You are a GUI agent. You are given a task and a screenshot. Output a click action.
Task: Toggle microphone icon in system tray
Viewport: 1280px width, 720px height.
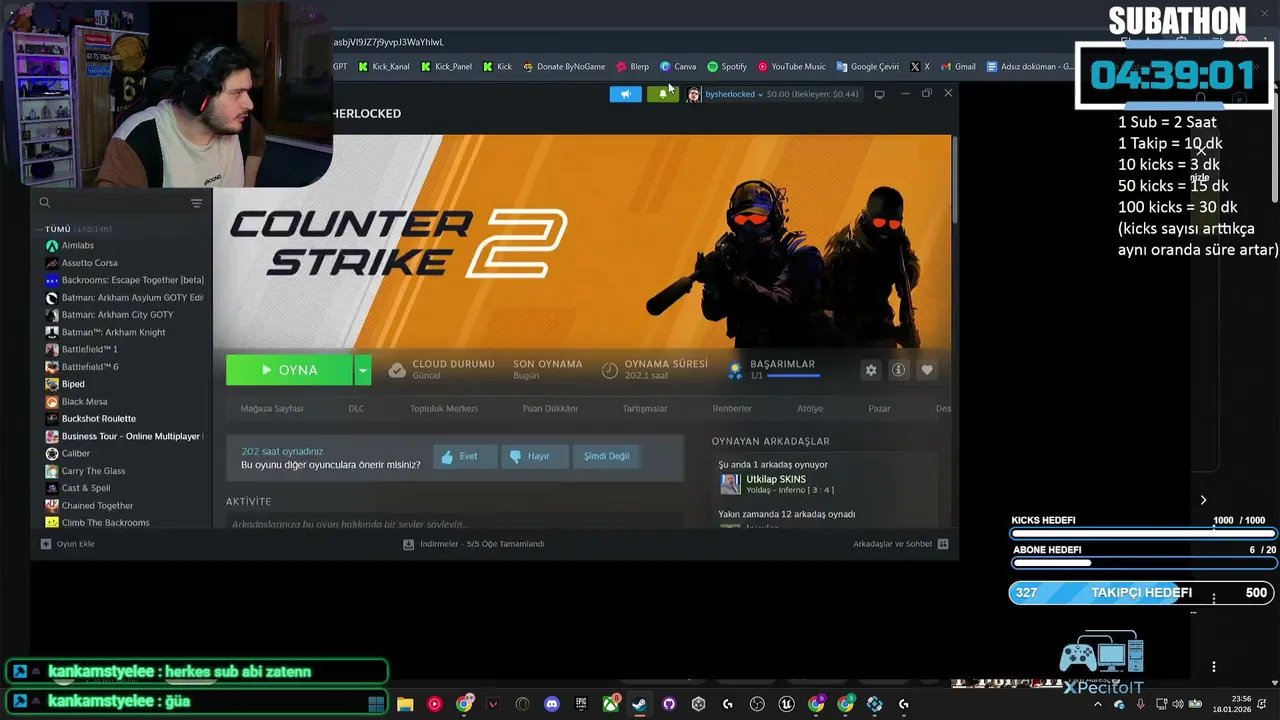click(x=1140, y=704)
